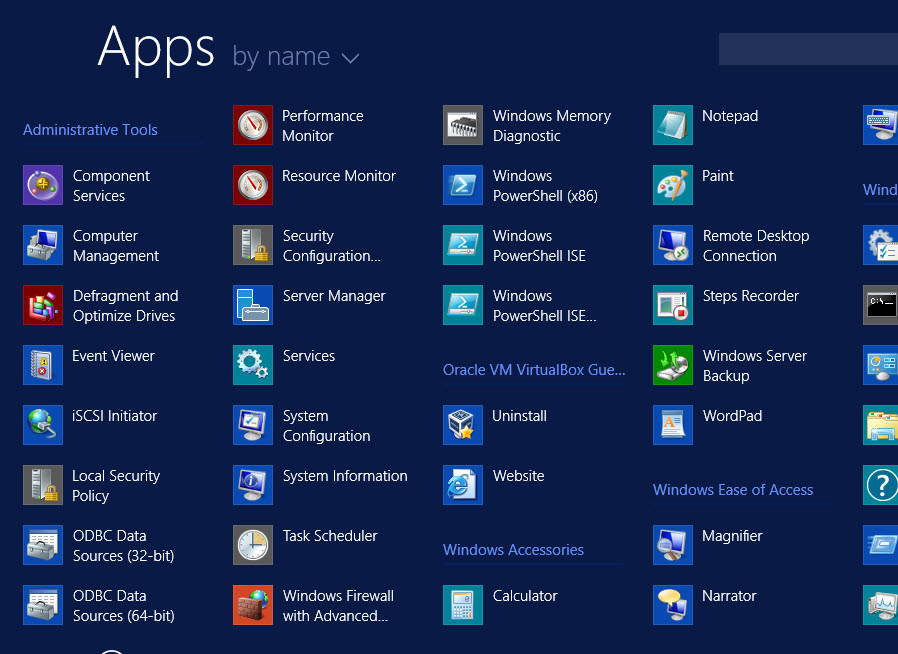898x654 pixels.
Task: Click the Windows Accessories group heading
Action: click(x=513, y=550)
